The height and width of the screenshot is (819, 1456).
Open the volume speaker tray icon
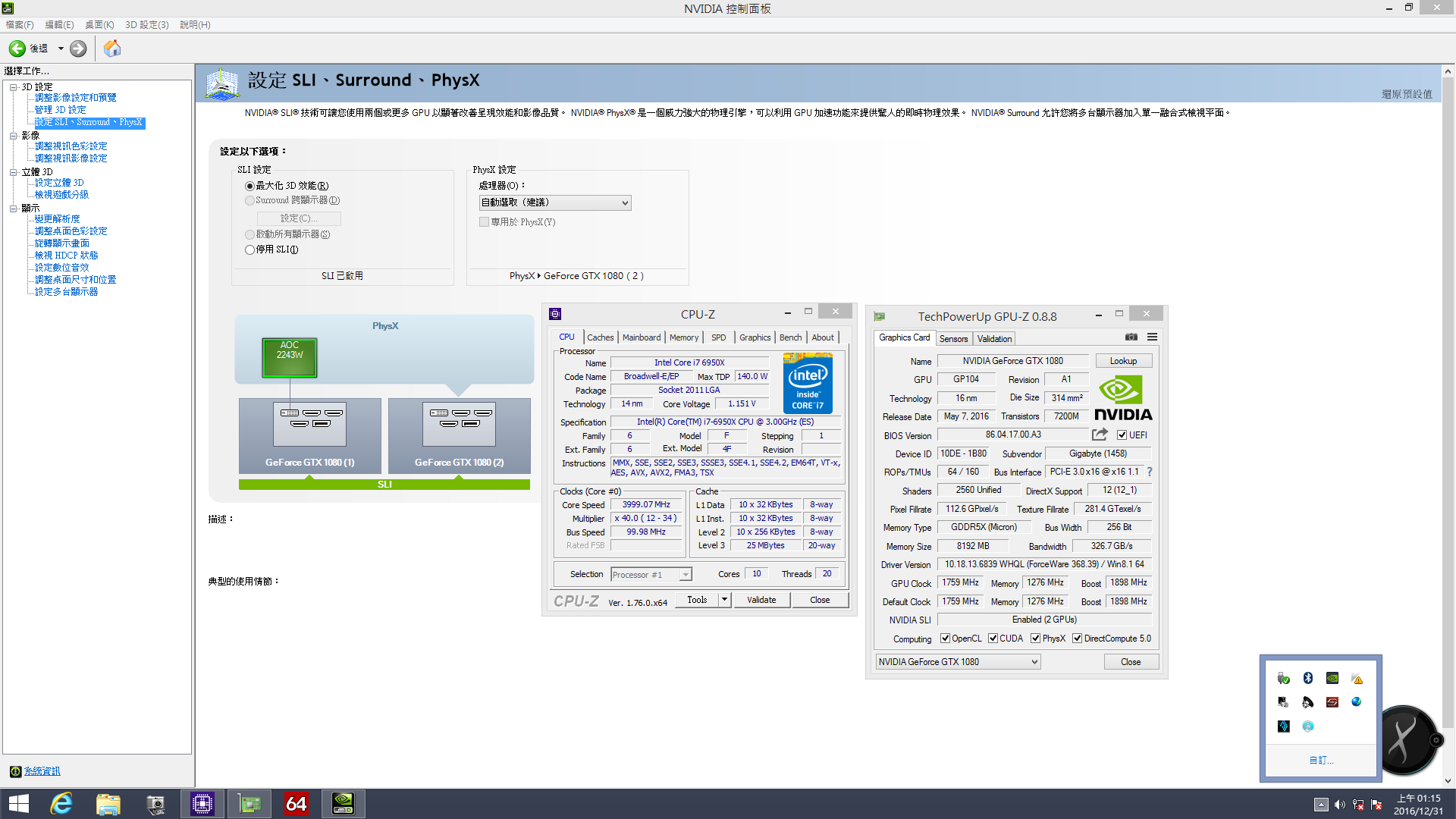1340,805
